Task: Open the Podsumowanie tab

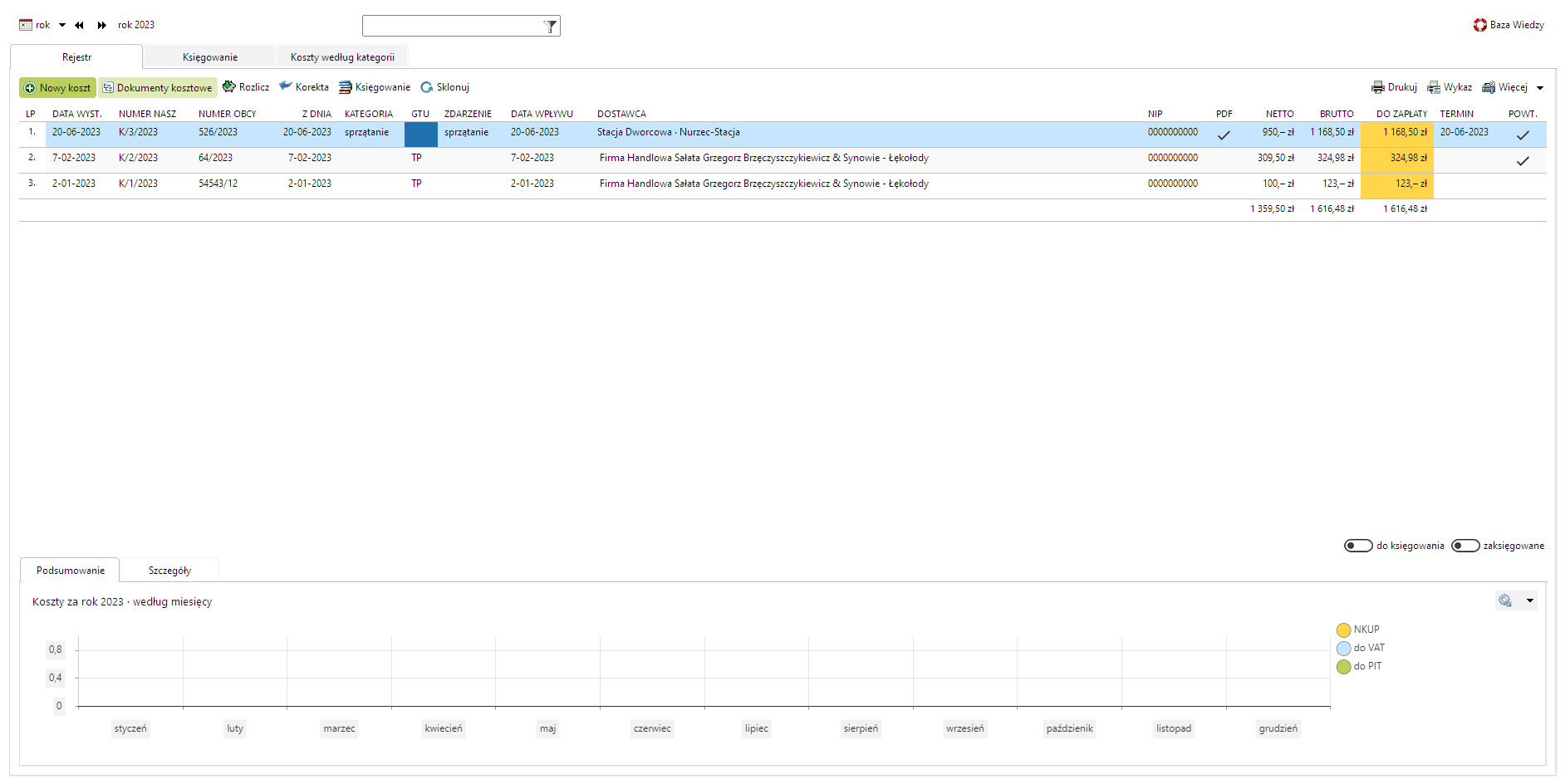Action: tap(71, 571)
